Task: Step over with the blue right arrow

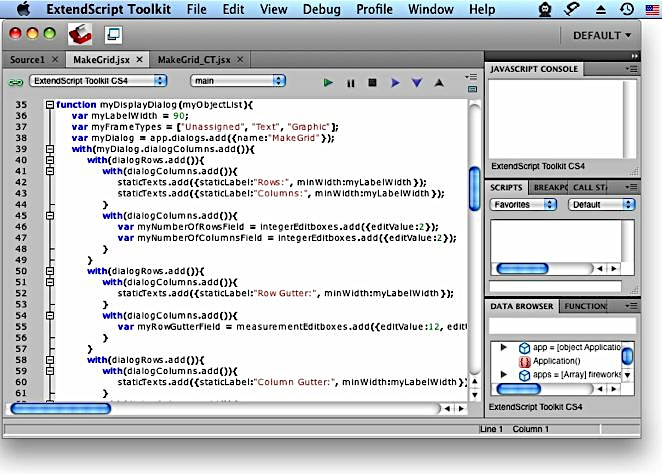Action: click(395, 83)
